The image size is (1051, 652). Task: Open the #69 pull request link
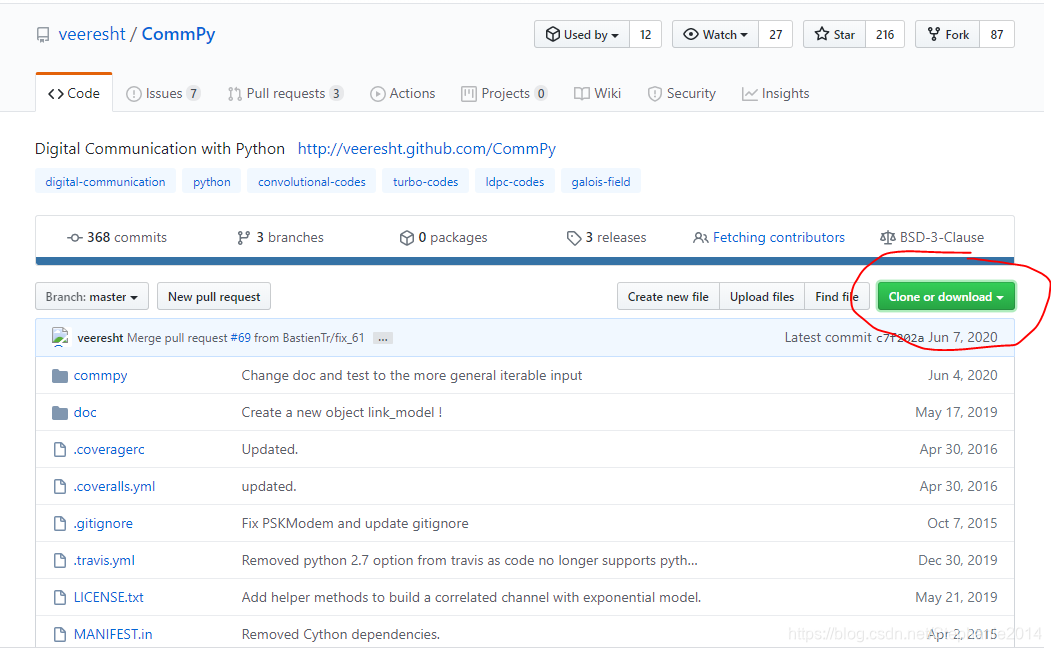pyautogui.click(x=240, y=338)
